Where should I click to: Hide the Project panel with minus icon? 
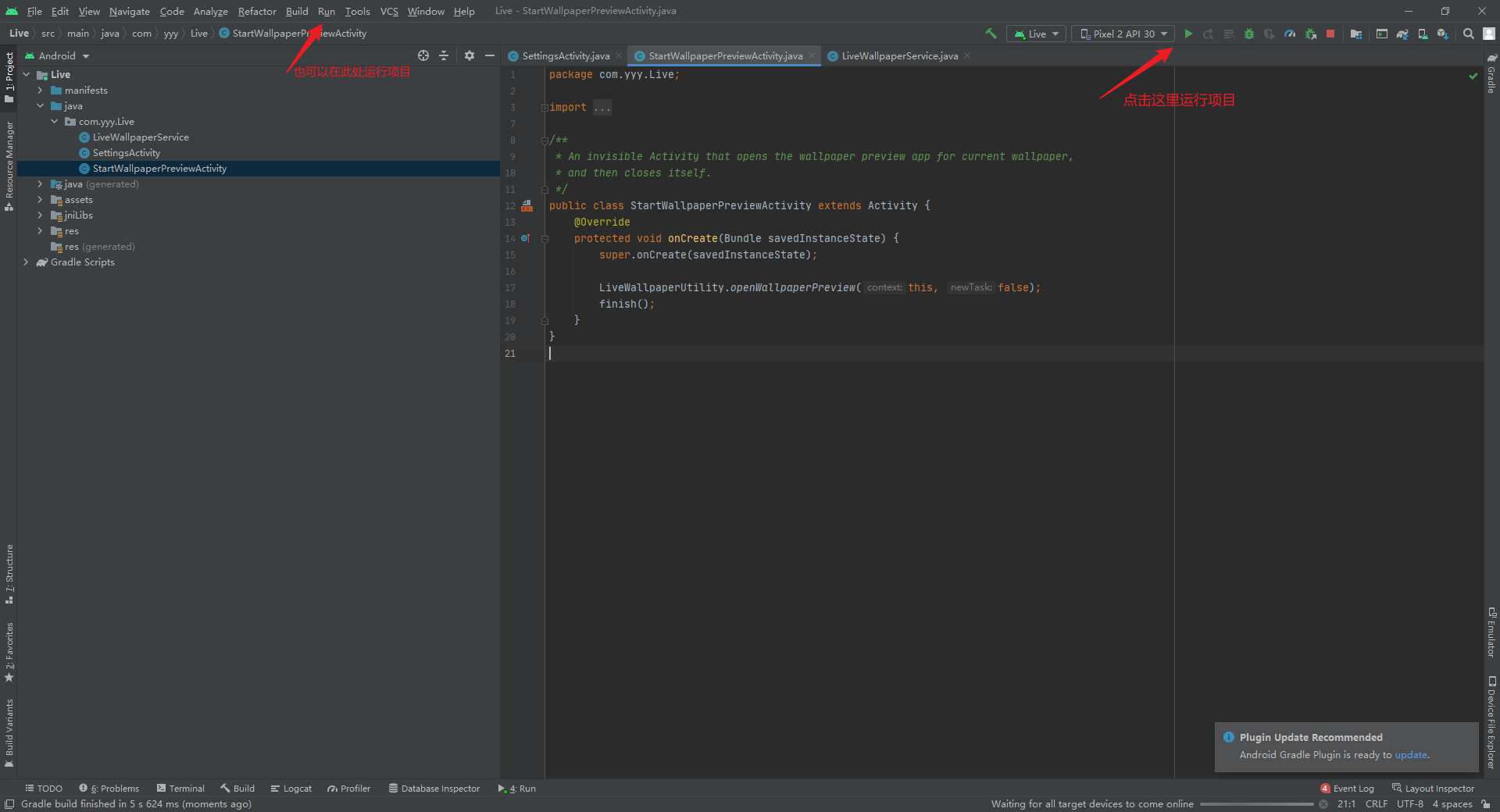[x=490, y=55]
